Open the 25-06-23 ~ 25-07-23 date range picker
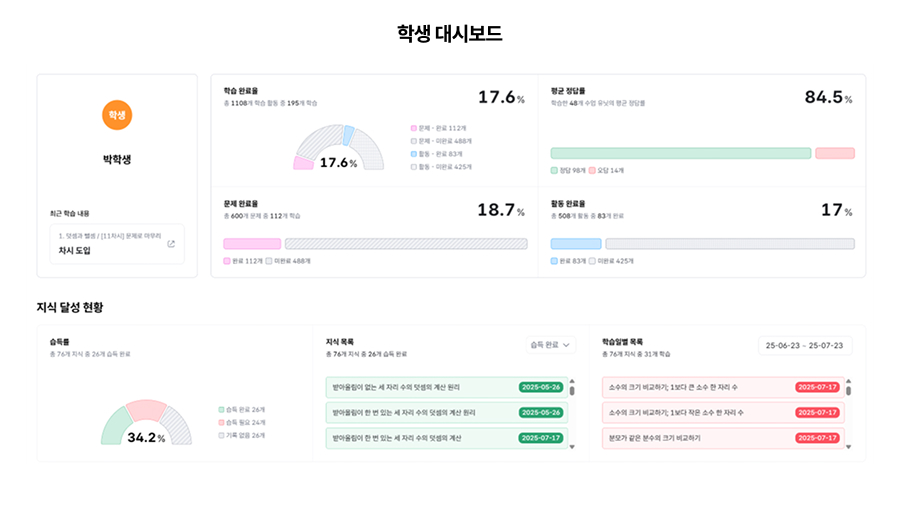This screenshot has width=900, height=506. pyautogui.click(x=804, y=345)
